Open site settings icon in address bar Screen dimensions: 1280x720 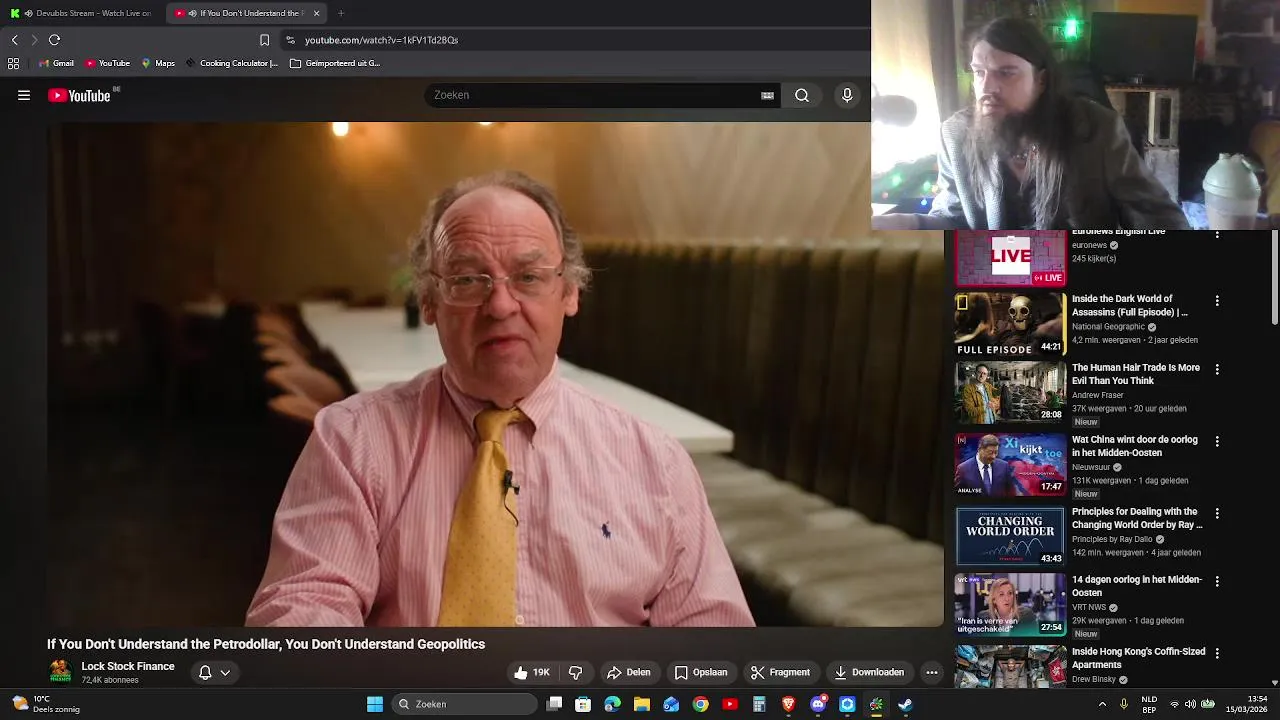click(x=291, y=40)
